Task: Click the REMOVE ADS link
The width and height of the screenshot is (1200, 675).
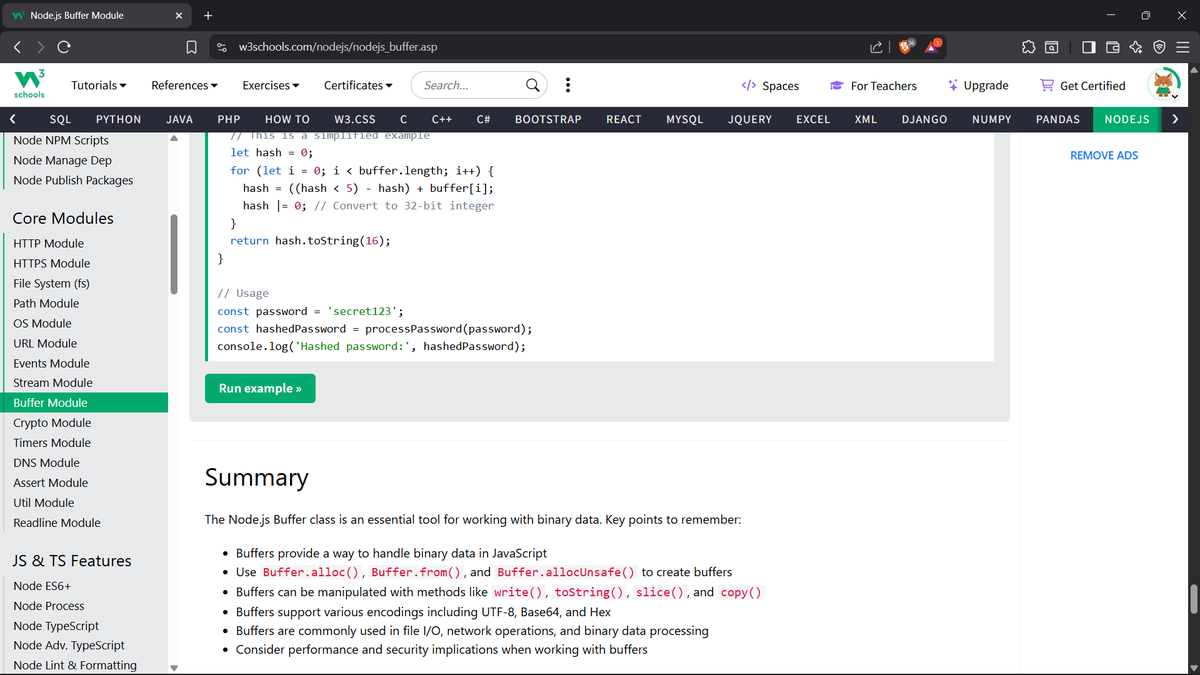Action: (x=1104, y=155)
